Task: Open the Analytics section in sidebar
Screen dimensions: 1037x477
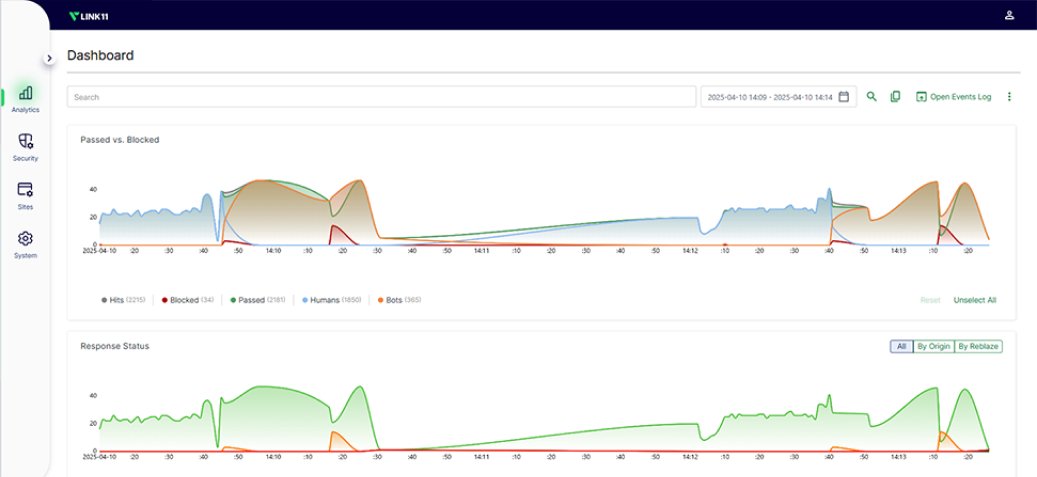Action: click(x=25, y=94)
